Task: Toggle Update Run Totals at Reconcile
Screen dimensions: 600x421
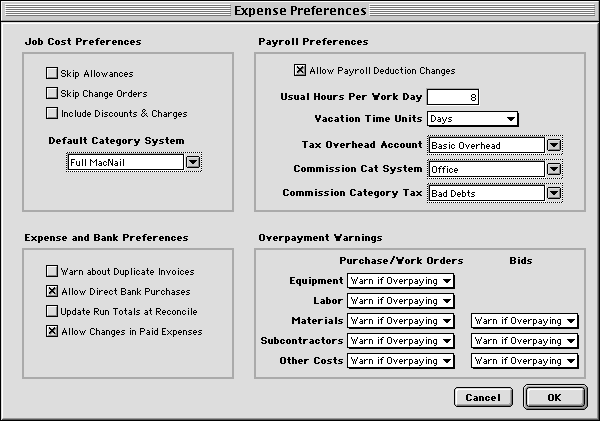Action: [52, 312]
